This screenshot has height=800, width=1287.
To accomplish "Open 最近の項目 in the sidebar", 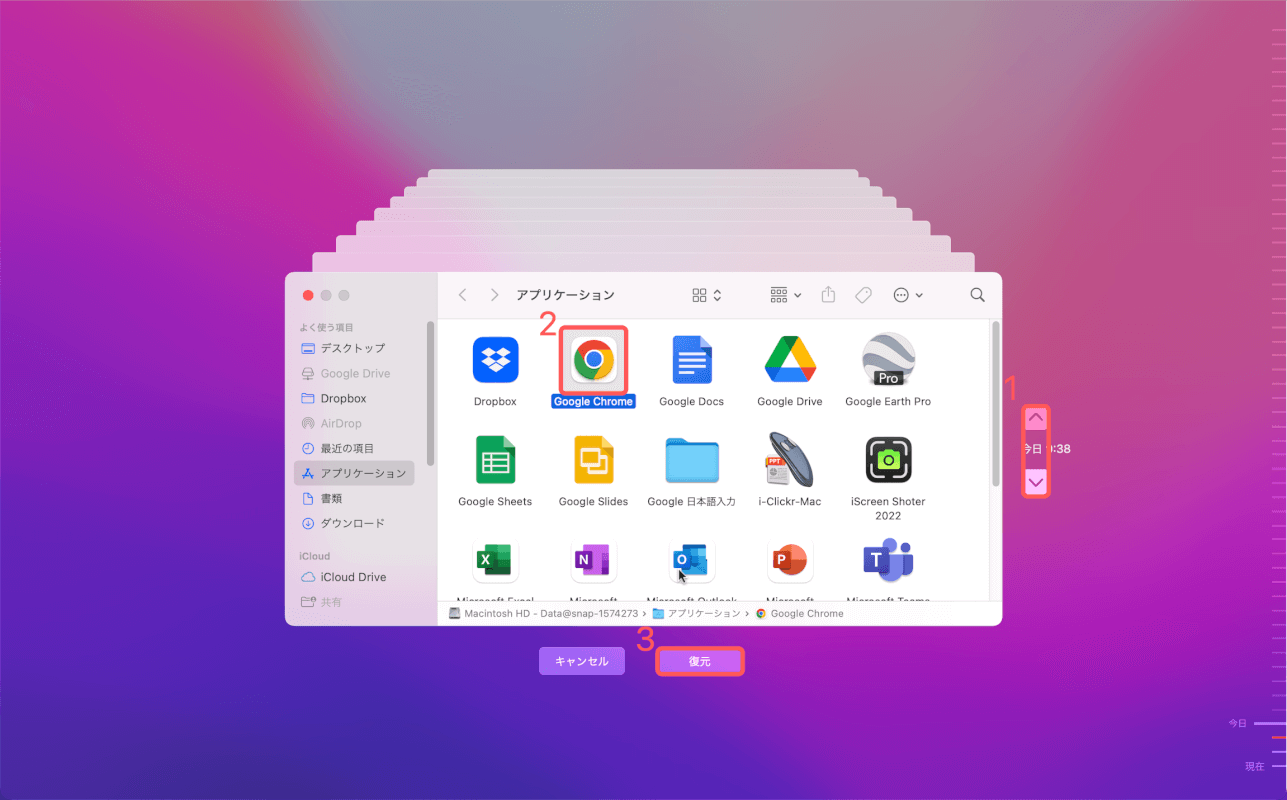I will tap(354, 448).
